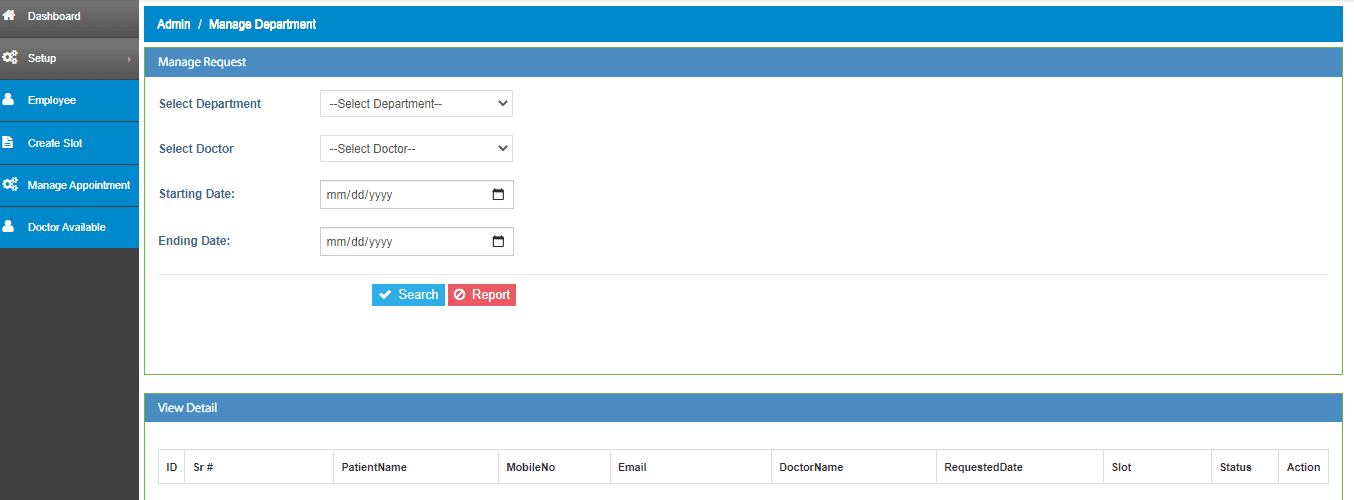This screenshot has width=1354, height=500.
Task: Click Email column header
Action: coord(691,467)
